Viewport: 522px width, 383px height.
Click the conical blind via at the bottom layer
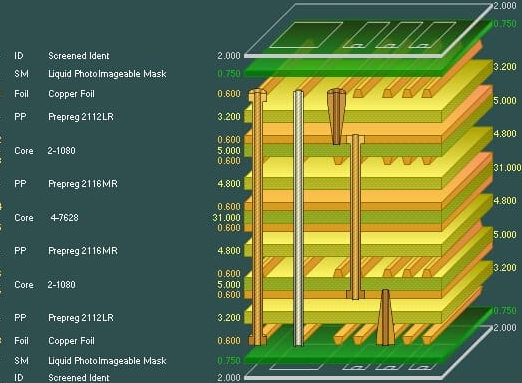385,317
